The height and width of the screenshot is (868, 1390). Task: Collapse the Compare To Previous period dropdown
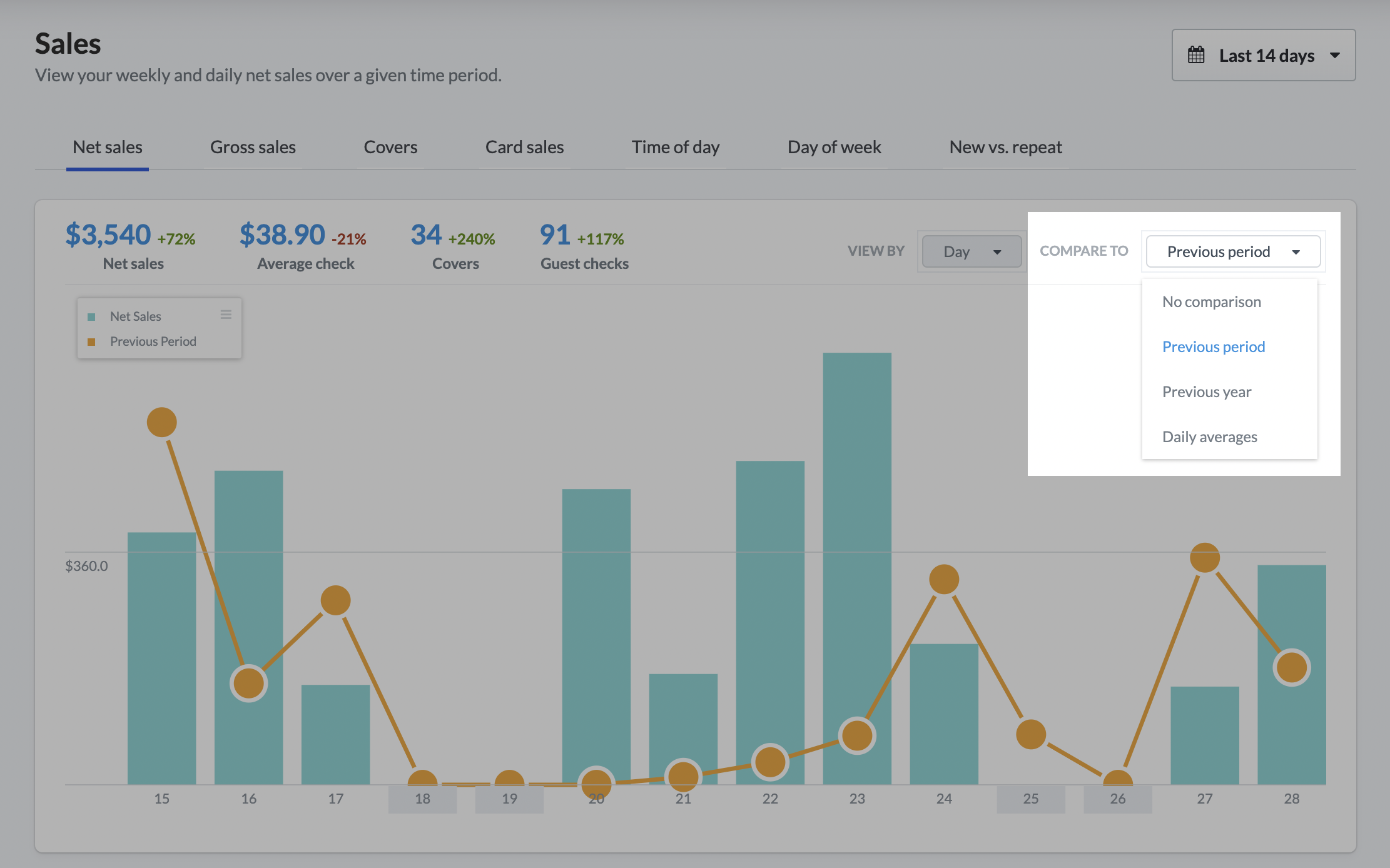(1232, 251)
